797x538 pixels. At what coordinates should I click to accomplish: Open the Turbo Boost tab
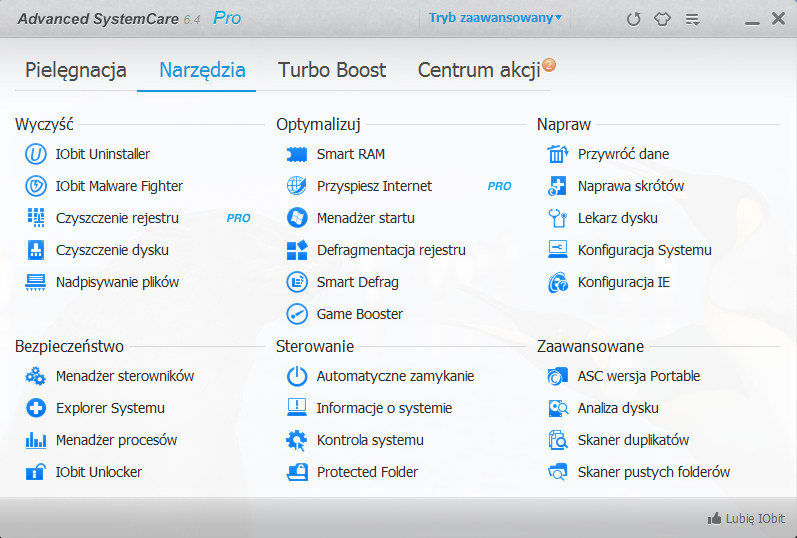[x=332, y=70]
